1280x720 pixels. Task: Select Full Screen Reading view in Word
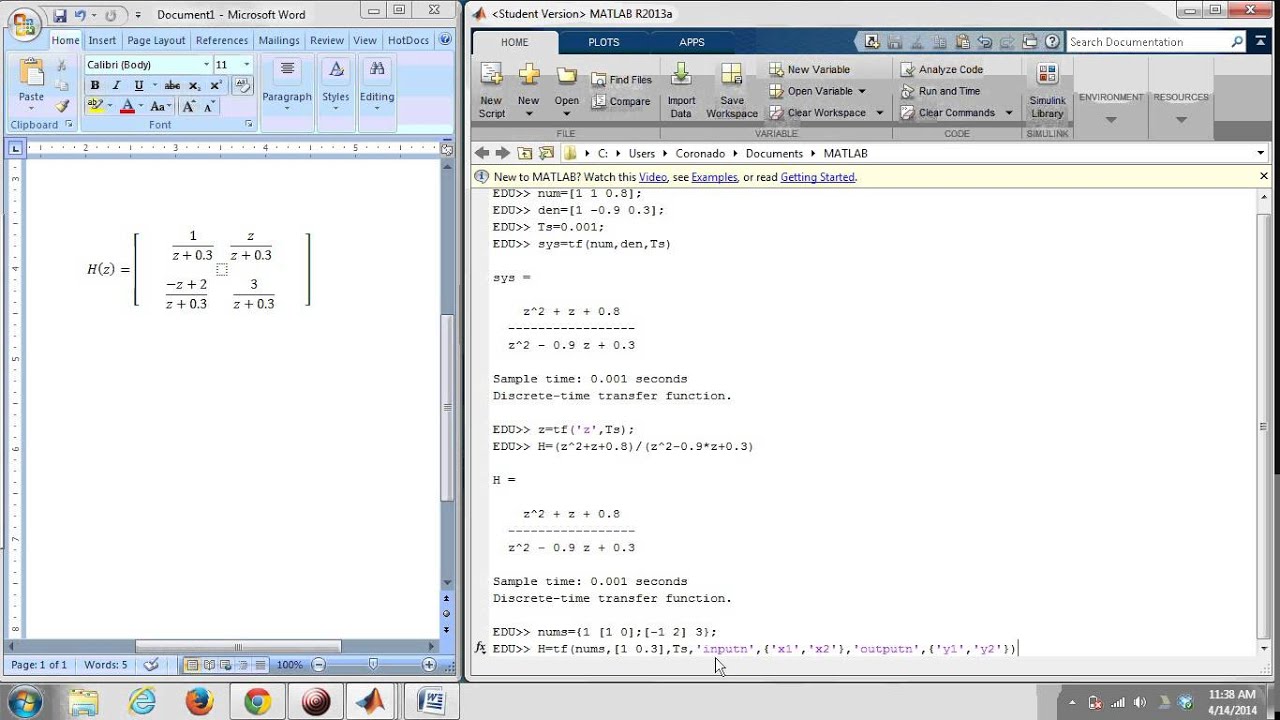(x=207, y=665)
